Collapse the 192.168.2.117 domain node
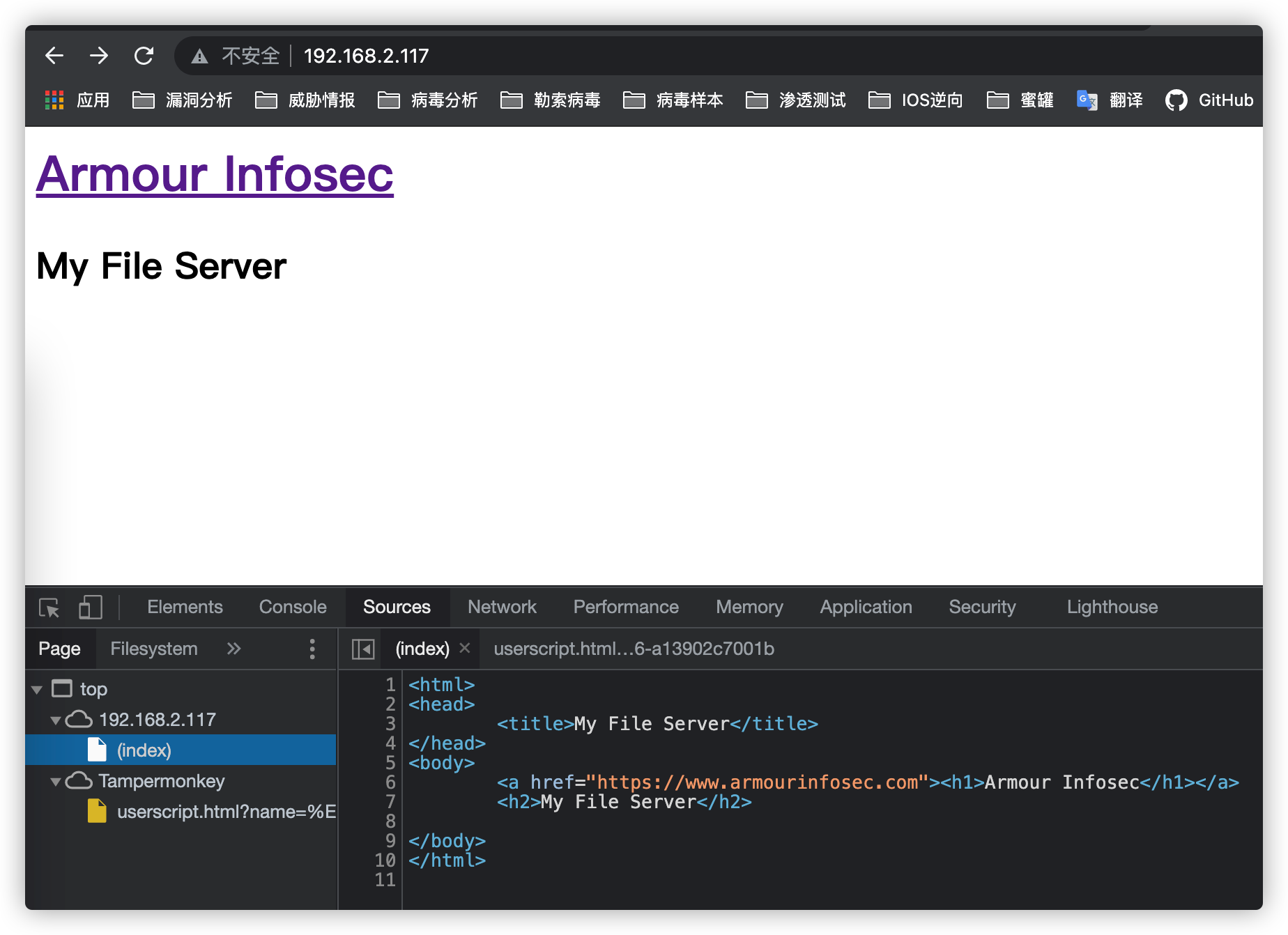This screenshot has height=935, width=1288. 56,720
